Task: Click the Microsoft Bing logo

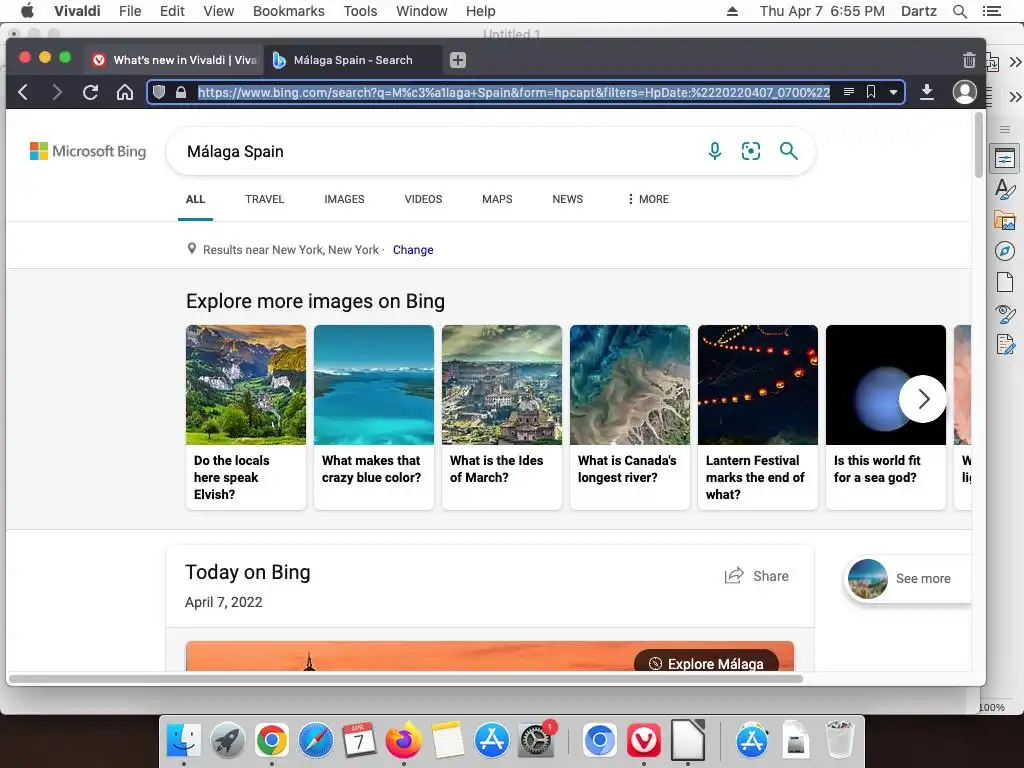Action: (88, 152)
